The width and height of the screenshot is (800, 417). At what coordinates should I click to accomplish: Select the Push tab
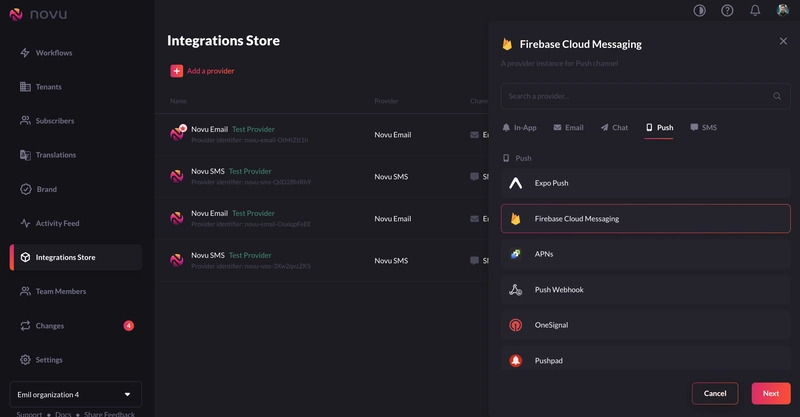[x=659, y=128]
